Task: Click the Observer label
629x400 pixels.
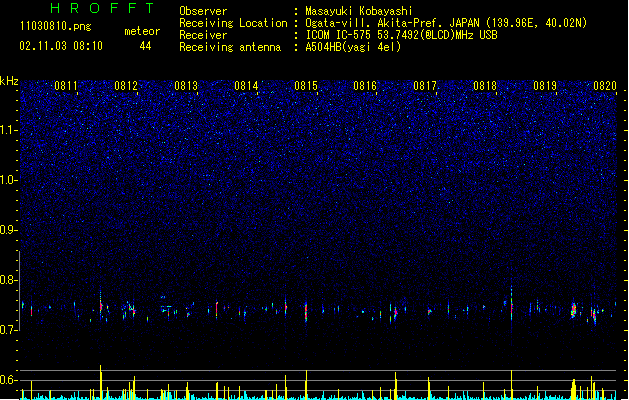Action: [x=203, y=11]
